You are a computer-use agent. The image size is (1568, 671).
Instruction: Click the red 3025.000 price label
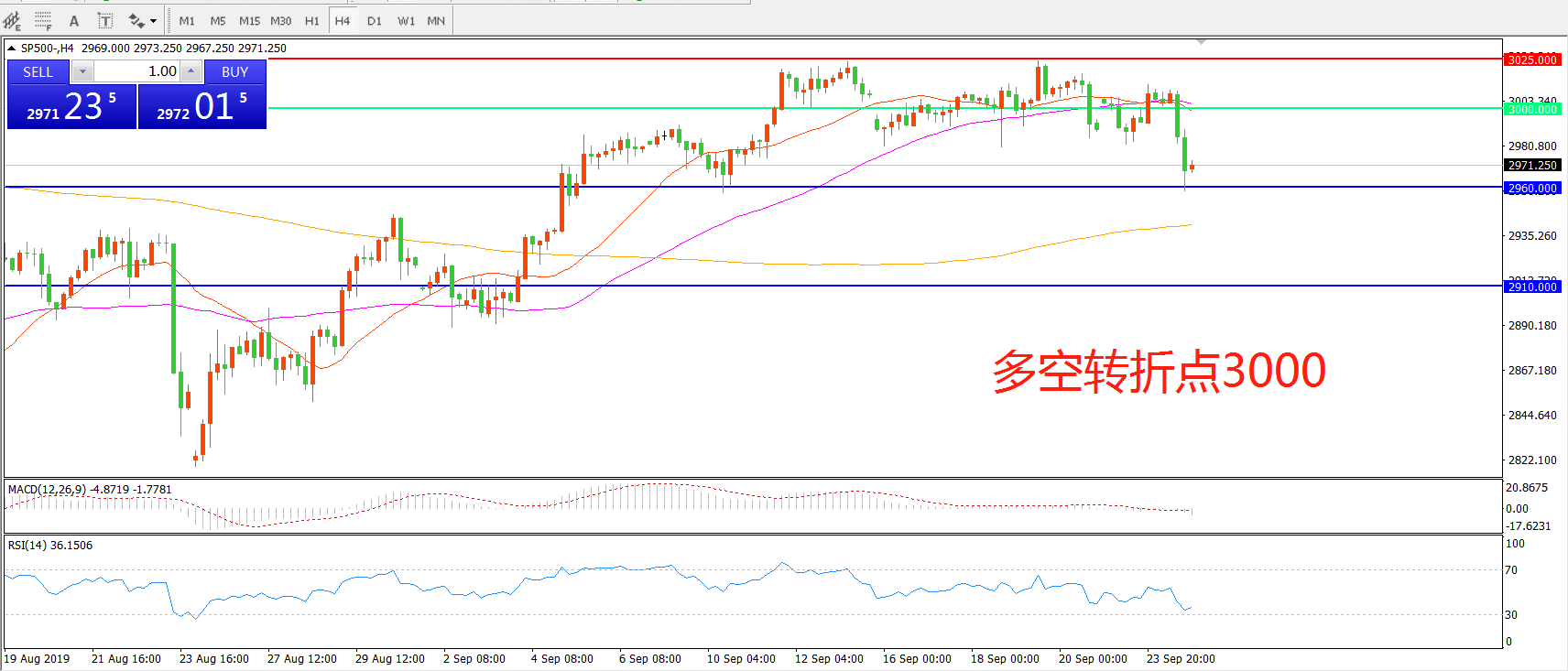click(1532, 60)
